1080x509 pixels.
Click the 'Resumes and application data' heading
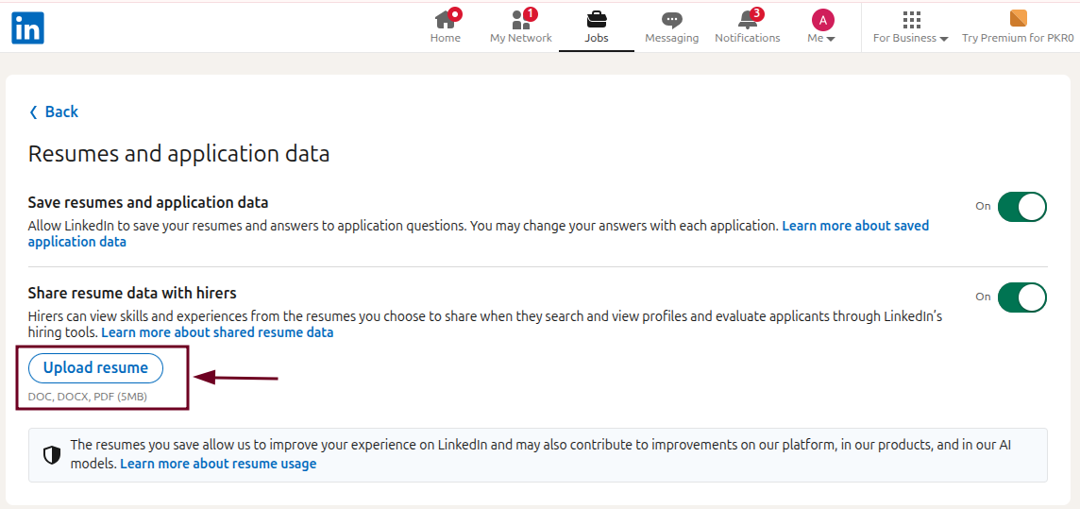coord(178,154)
